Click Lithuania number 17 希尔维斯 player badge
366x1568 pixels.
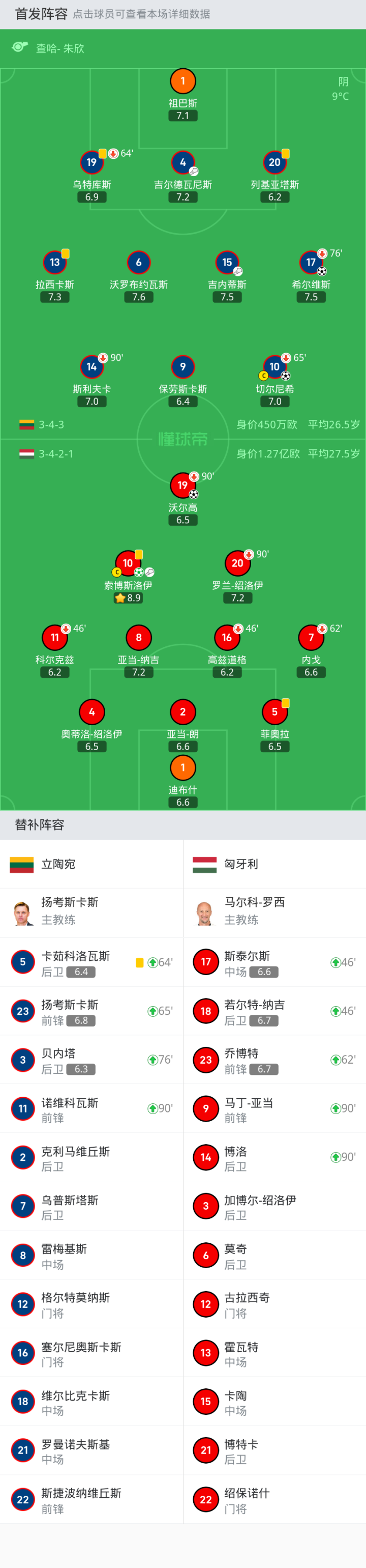(x=311, y=262)
